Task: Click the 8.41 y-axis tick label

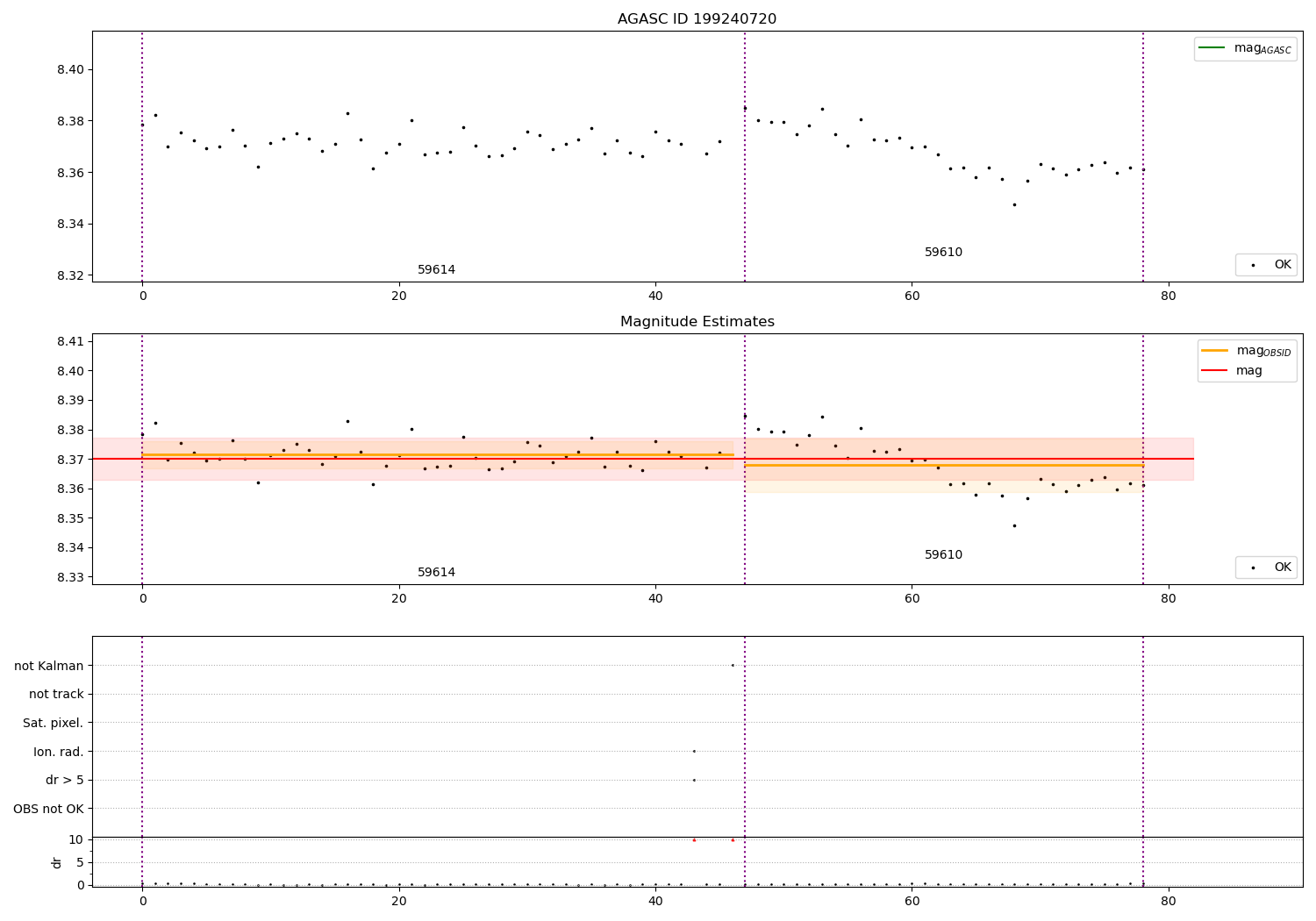Action: click(x=69, y=341)
